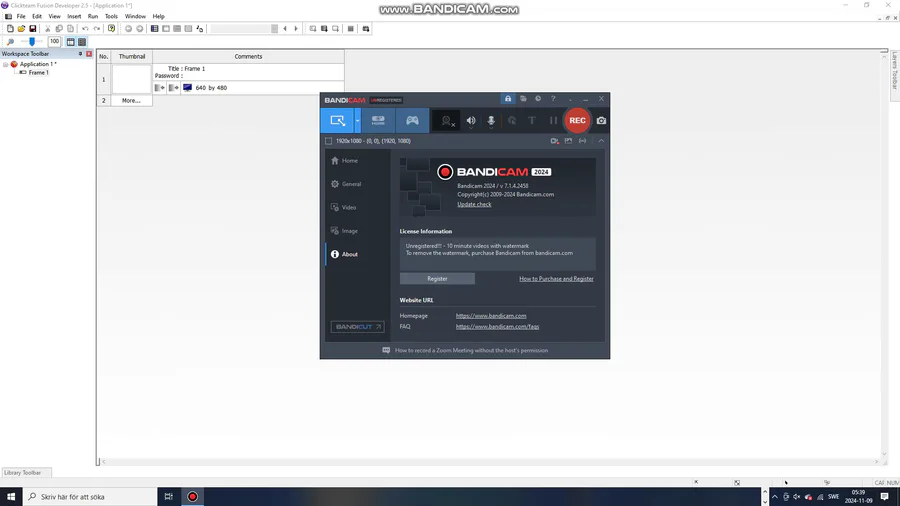Image resolution: width=900 pixels, height=506 pixels.
Task: Click the Undo arrow icon
Action: tap(85, 29)
